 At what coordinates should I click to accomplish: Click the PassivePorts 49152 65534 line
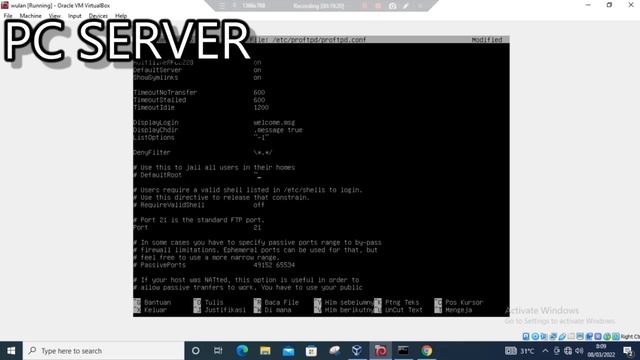pyautogui.click(x=214, y=265)
